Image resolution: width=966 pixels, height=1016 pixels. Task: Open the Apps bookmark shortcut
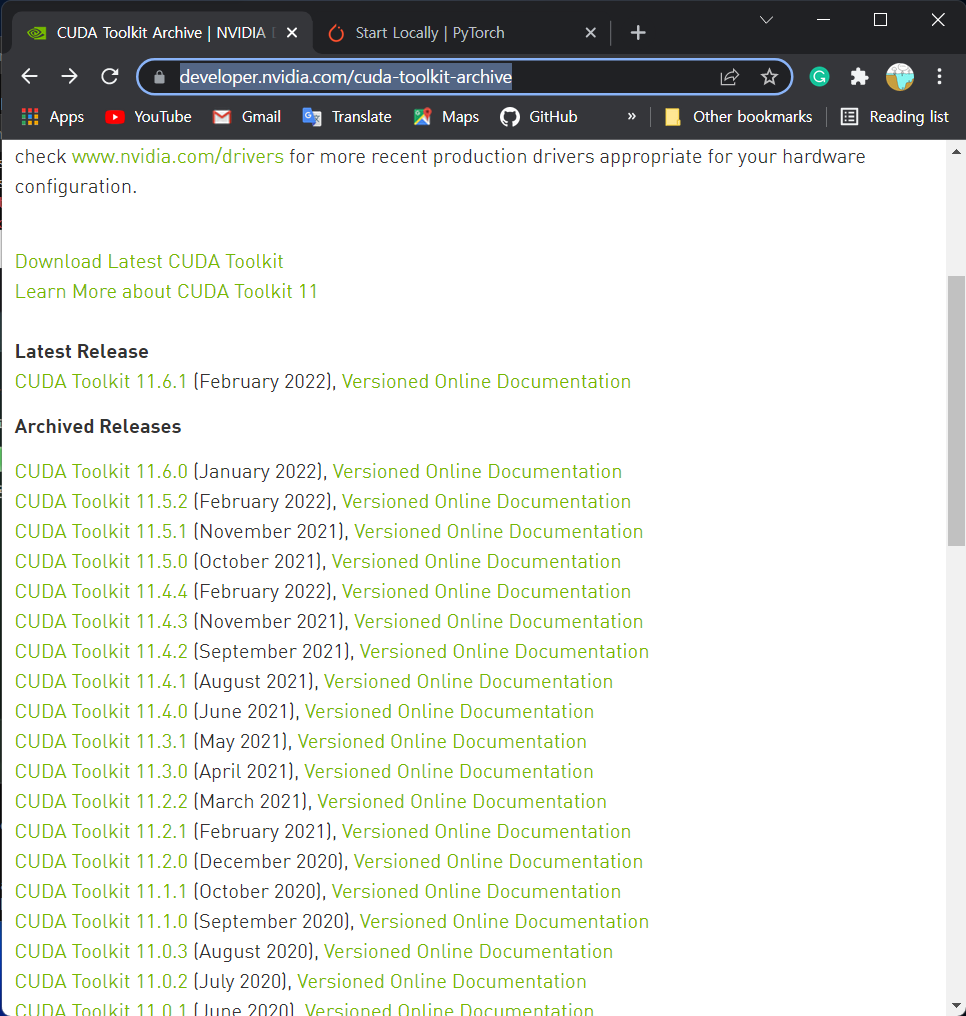[52, 117]
